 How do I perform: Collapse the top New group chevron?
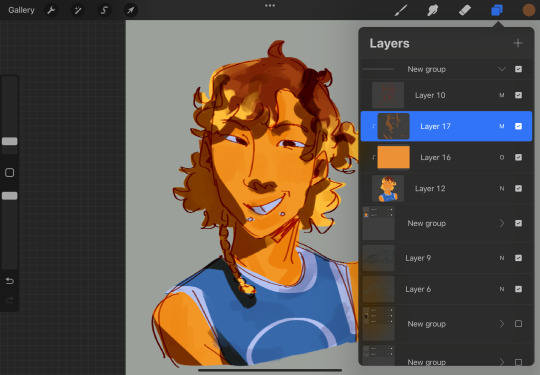502,69
